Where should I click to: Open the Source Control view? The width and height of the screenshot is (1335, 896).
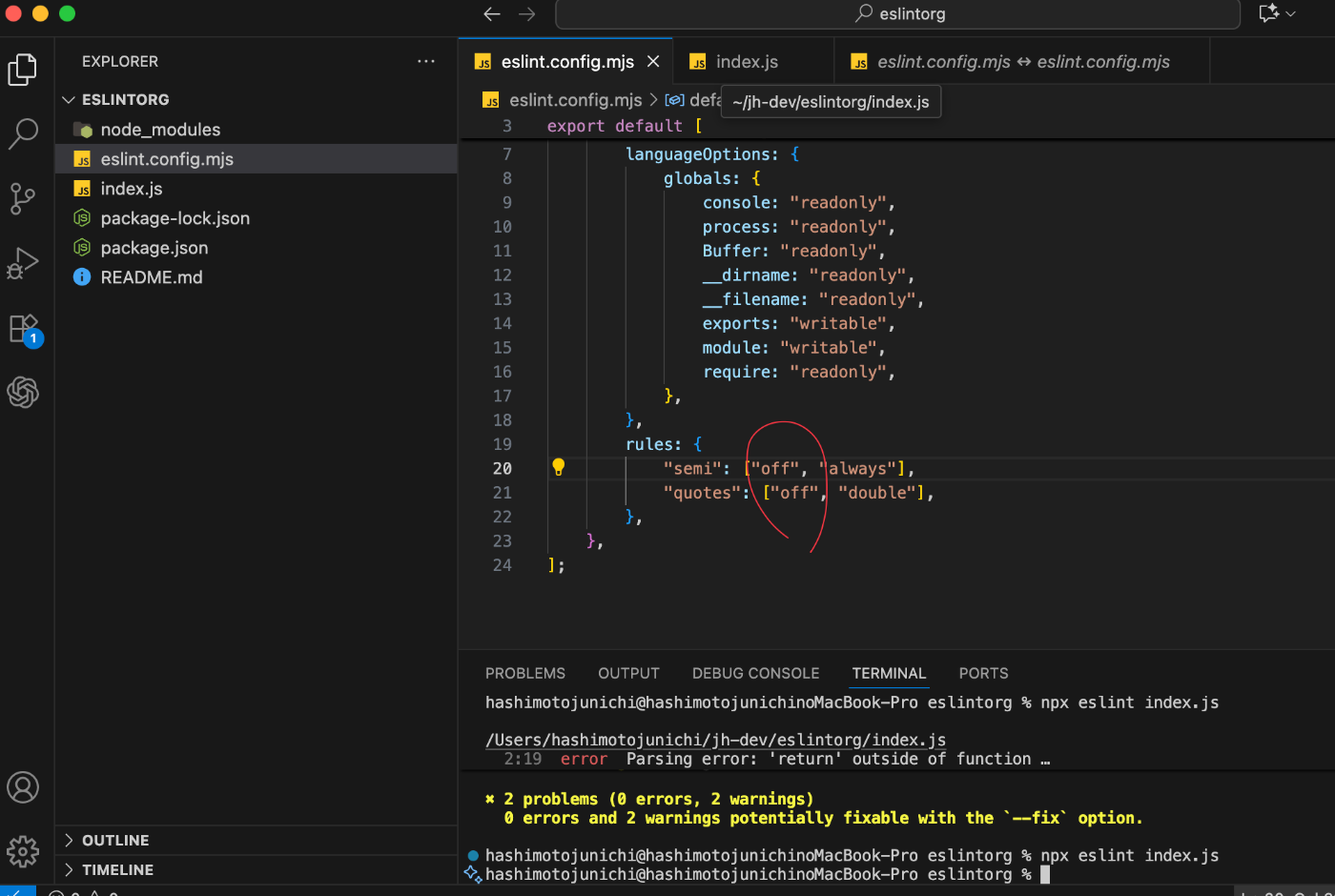click(22, 198)
